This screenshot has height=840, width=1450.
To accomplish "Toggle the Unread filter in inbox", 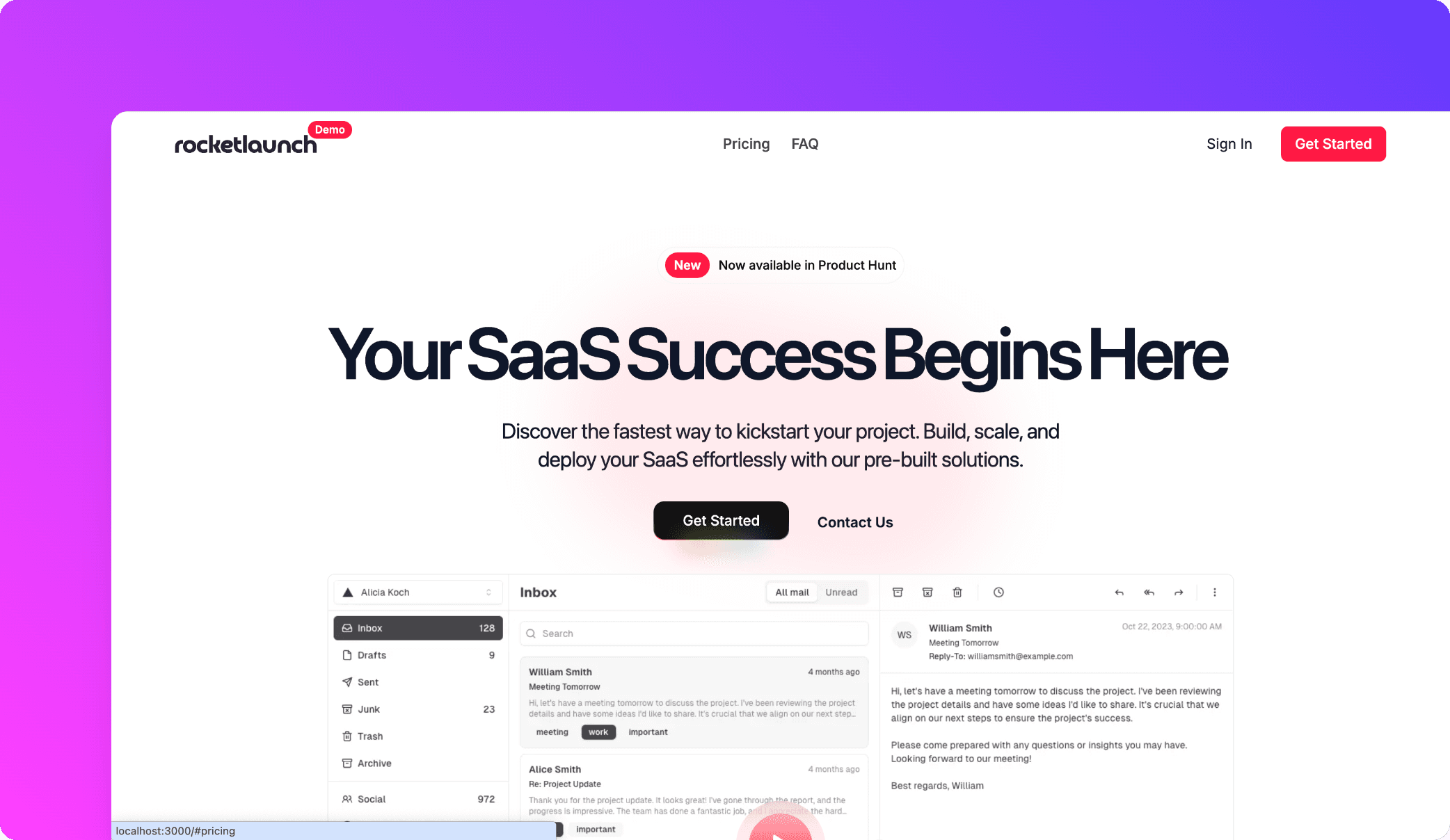I will [841, 592].
